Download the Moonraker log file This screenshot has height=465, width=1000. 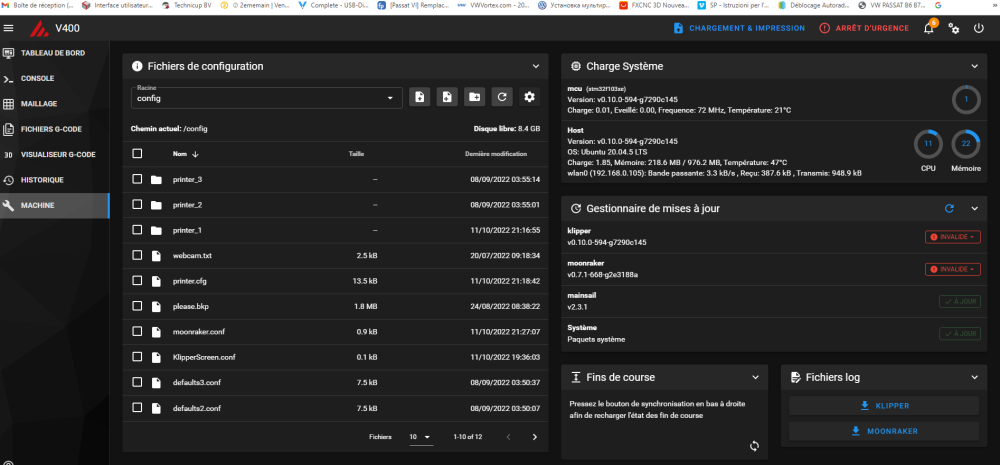coord(884,431)
